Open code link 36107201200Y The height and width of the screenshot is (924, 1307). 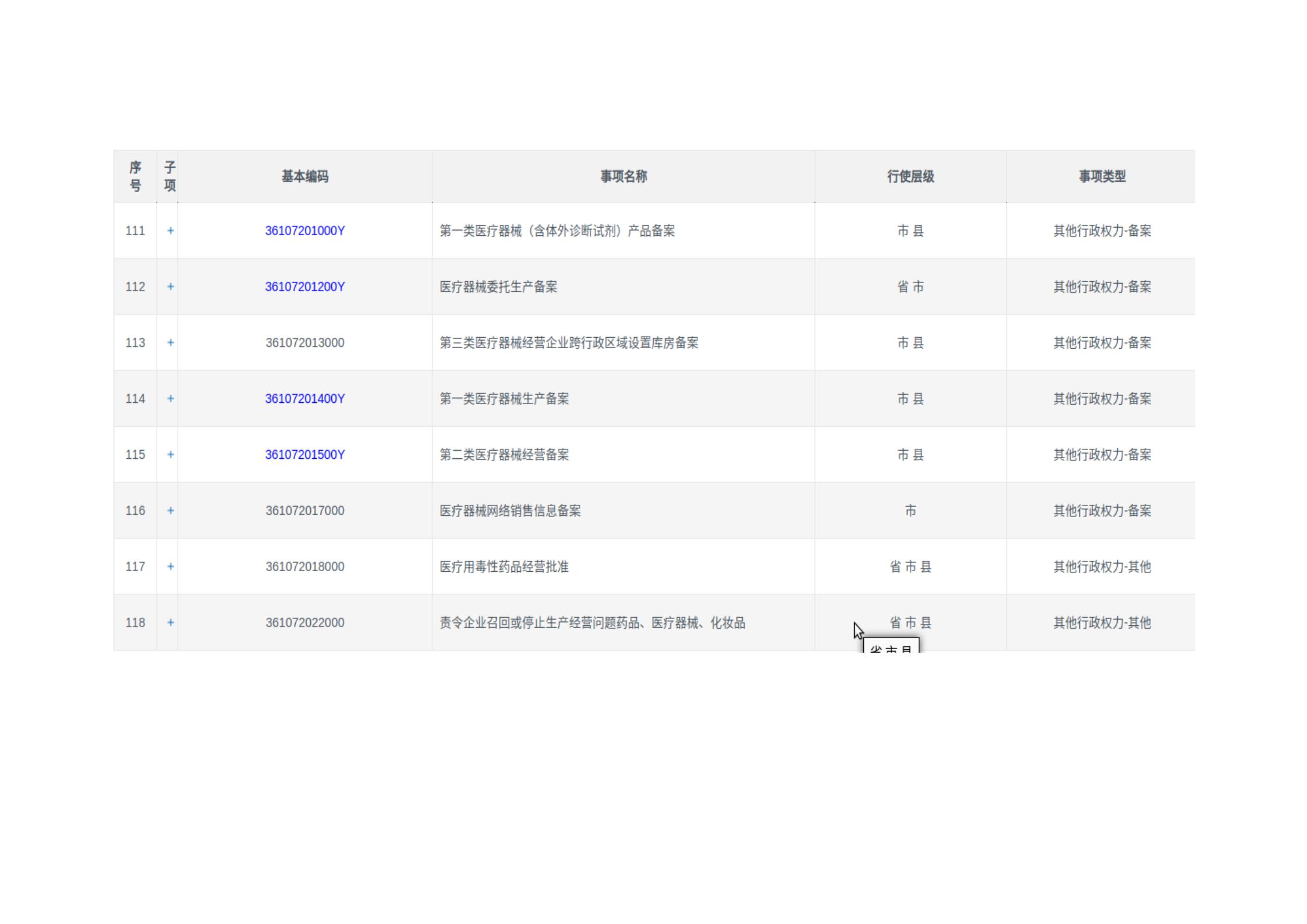tap(304, 286)
